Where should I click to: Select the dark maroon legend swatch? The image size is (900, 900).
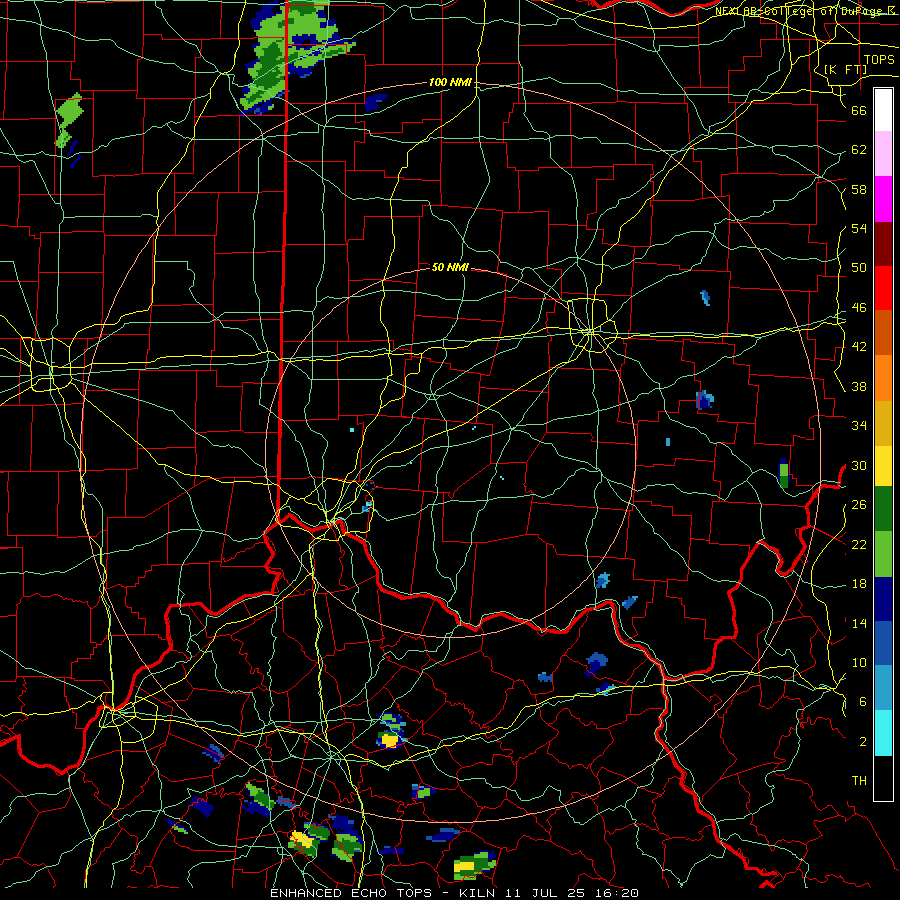[883, 244]
